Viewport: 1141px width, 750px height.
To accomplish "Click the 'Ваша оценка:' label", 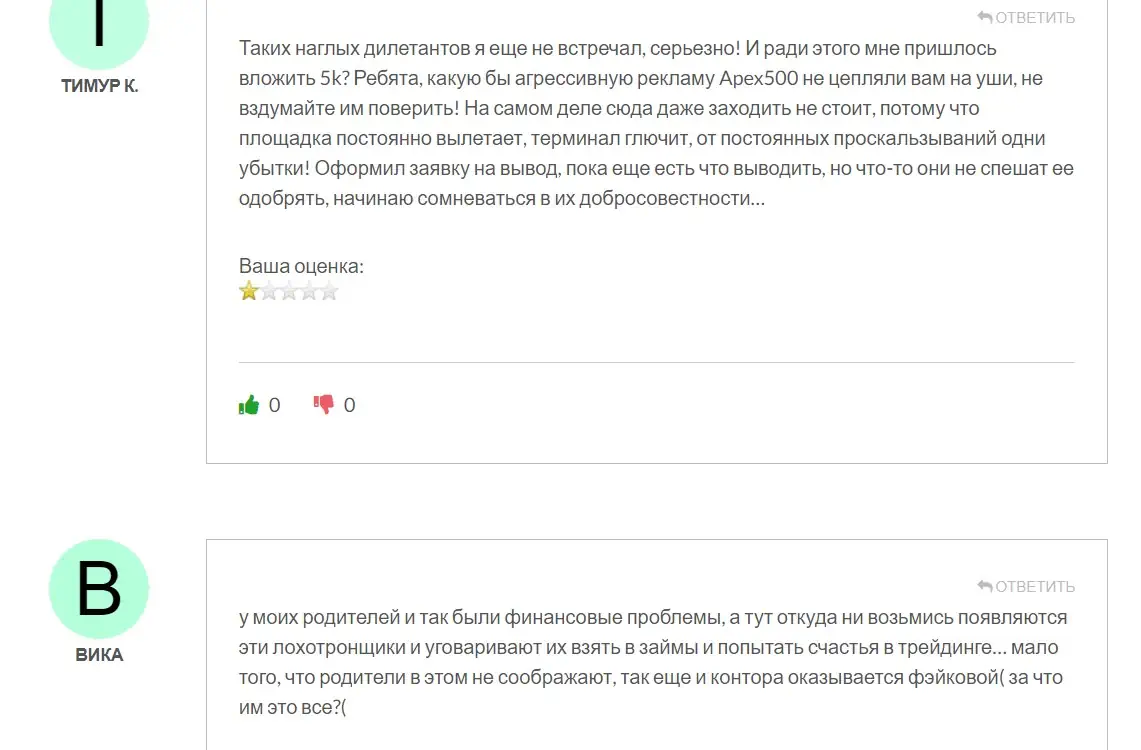I will [301, 266].
